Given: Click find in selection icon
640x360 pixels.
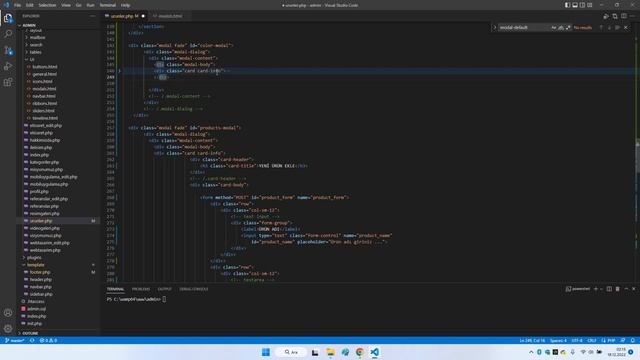Looking at the screenshot, I should click(x=617, y=27).
